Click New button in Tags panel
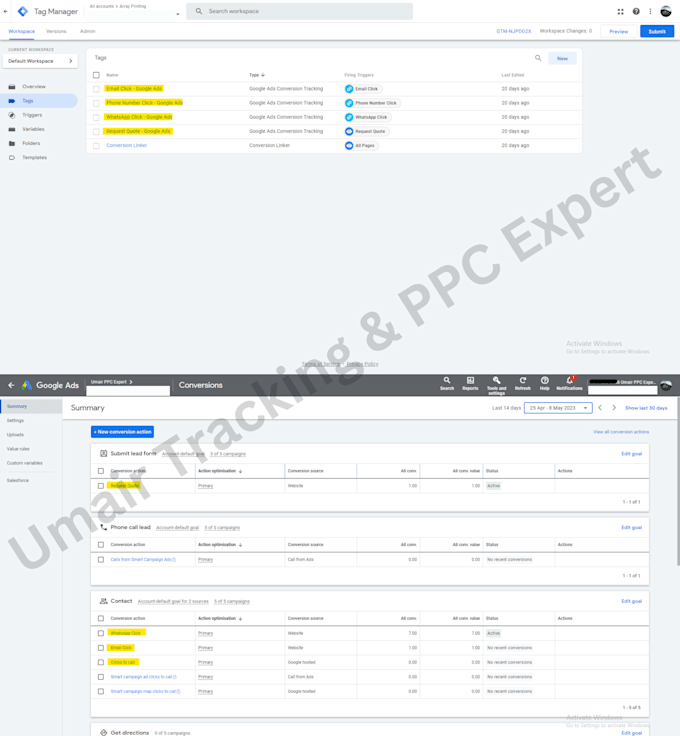The image size is (680, 736). [562, 59]
